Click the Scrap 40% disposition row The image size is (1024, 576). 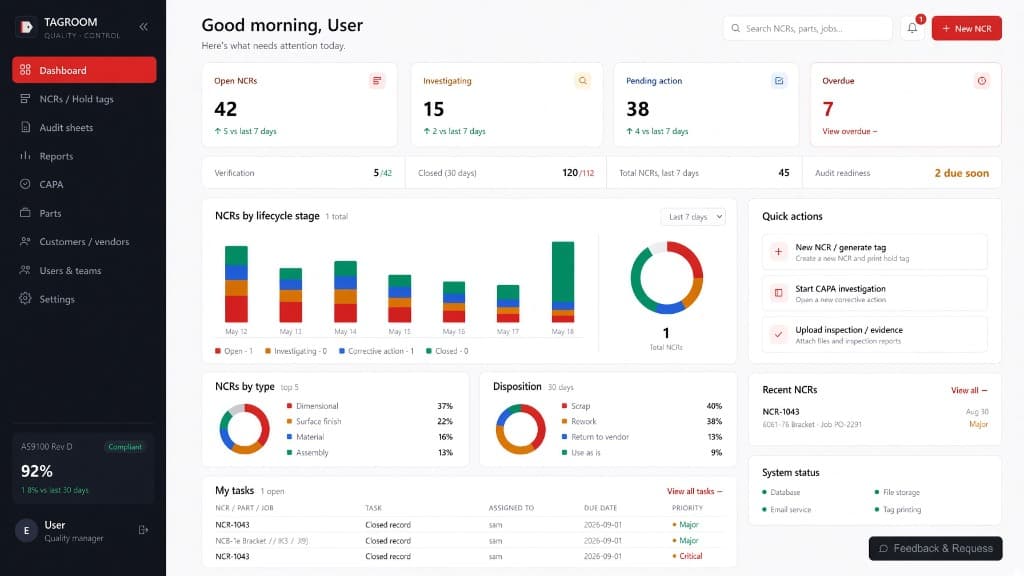641,406
